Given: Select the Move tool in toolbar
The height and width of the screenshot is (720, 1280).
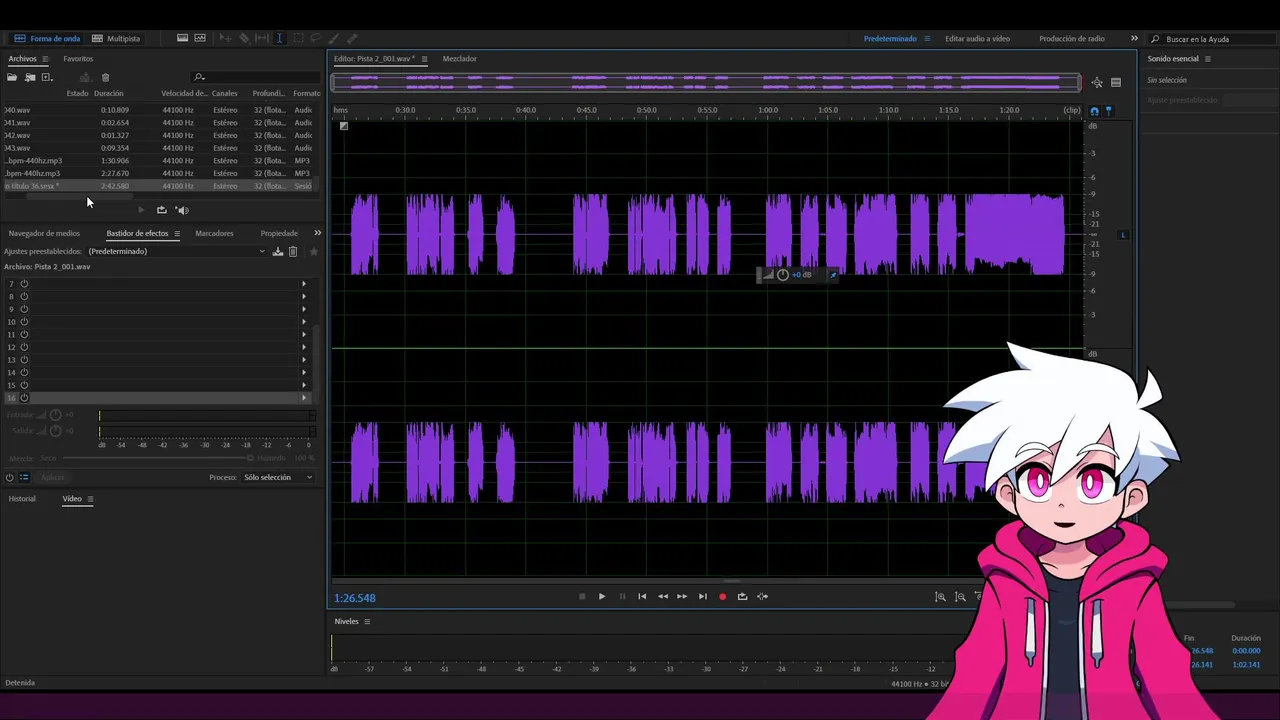Looking at the screenshot, I should (226, 38).
